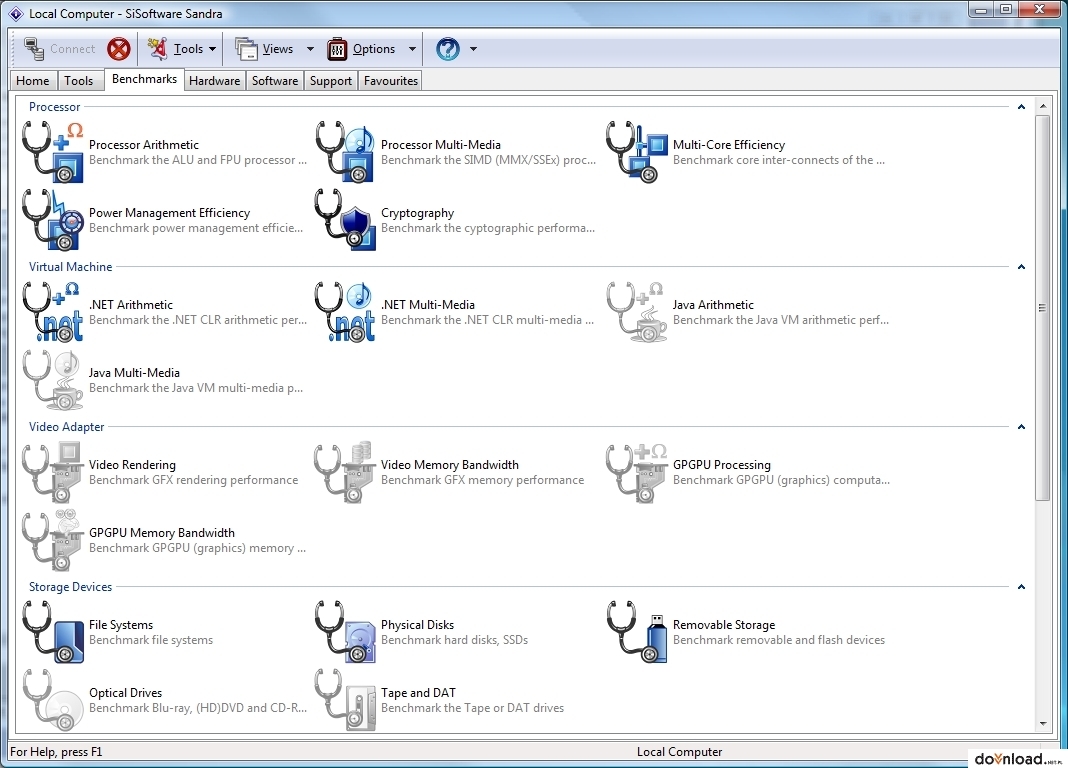This screenshot has width=1068, height=768.
Task: Launch the Multi-Core Efficiency benchmark icon
Action: click(637, 152)
